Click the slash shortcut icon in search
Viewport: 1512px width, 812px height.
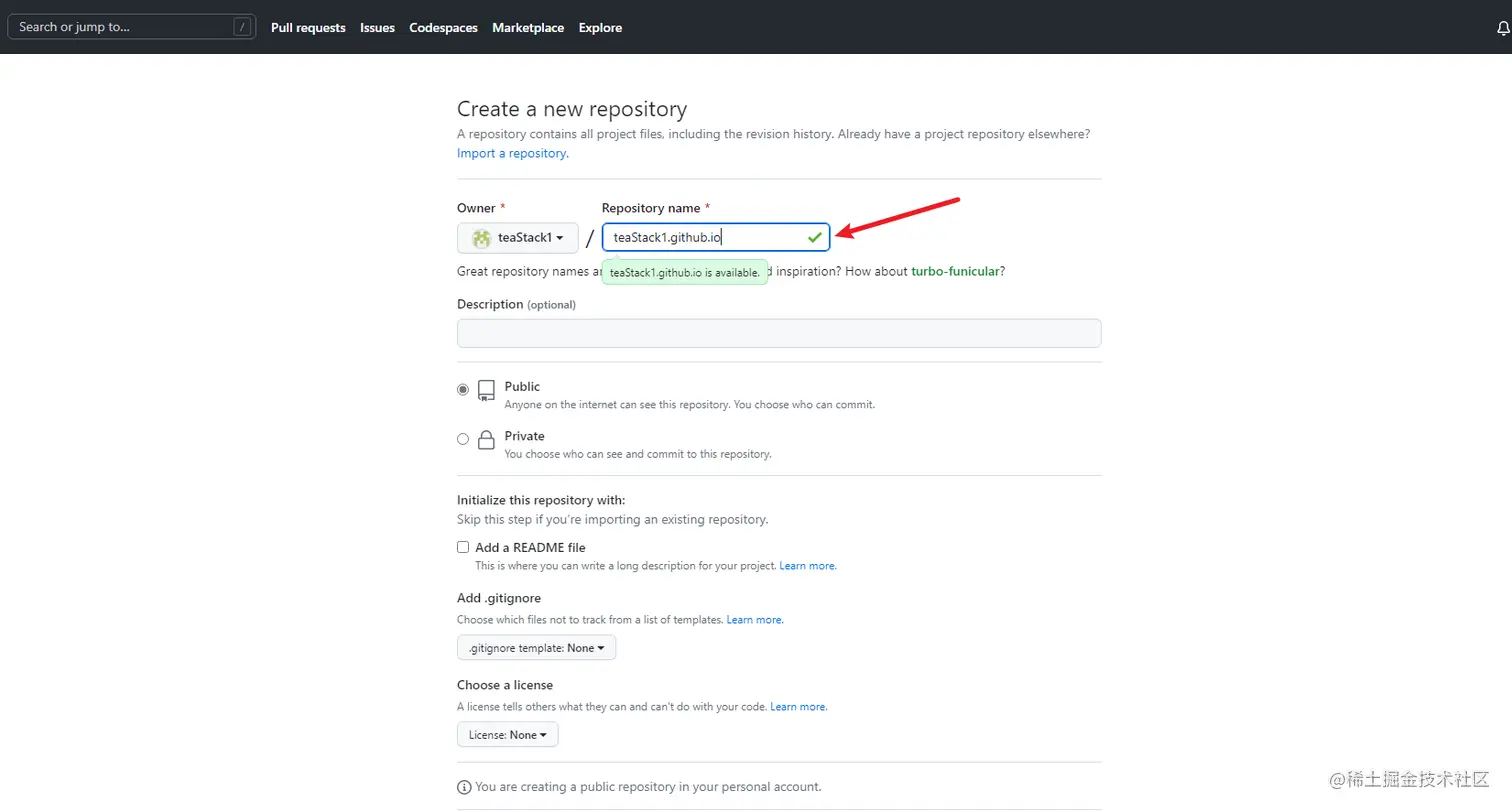(242, 27)
